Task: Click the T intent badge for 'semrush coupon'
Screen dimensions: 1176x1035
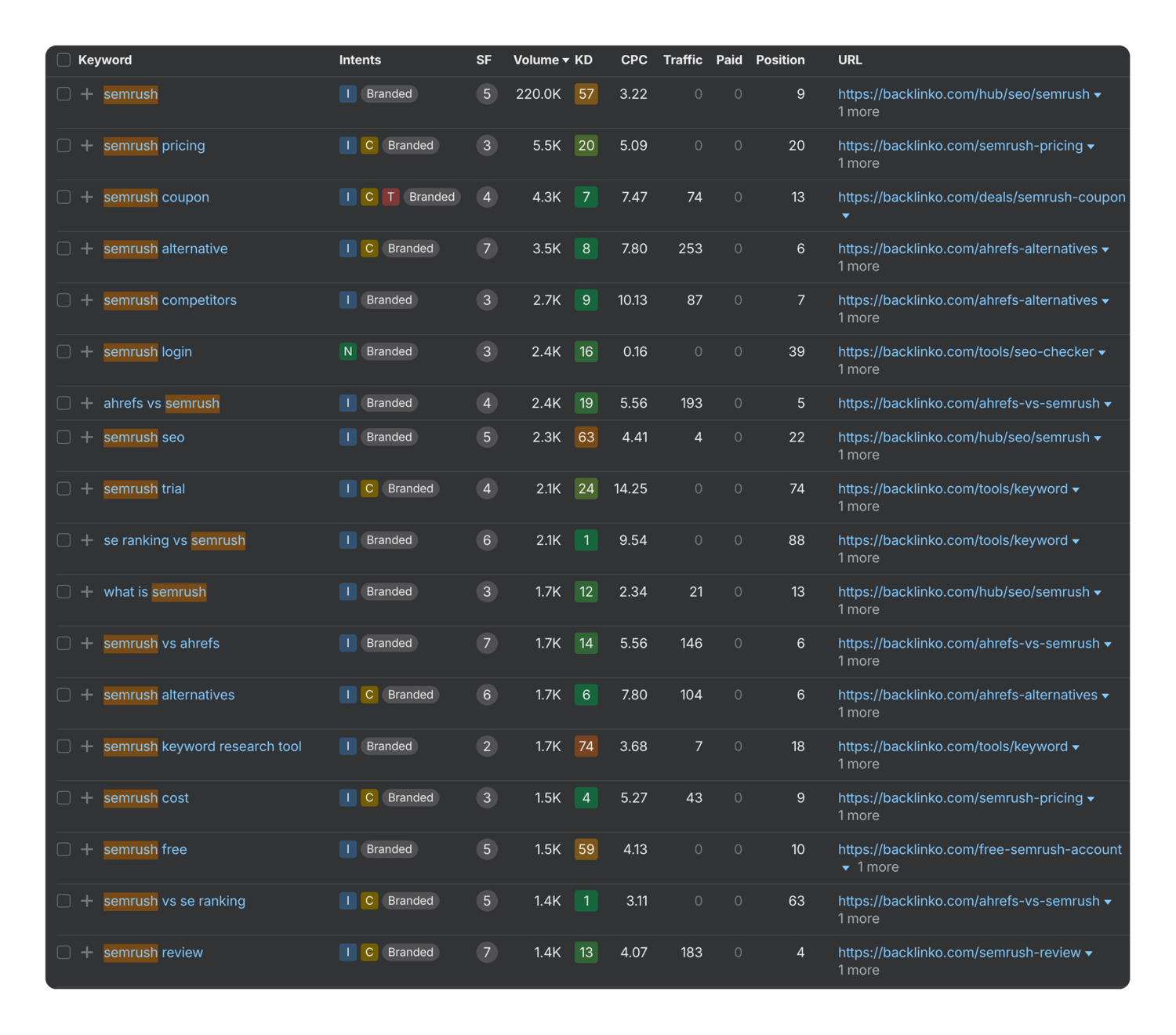Action: pyautogui.click(x=390, y=198)
